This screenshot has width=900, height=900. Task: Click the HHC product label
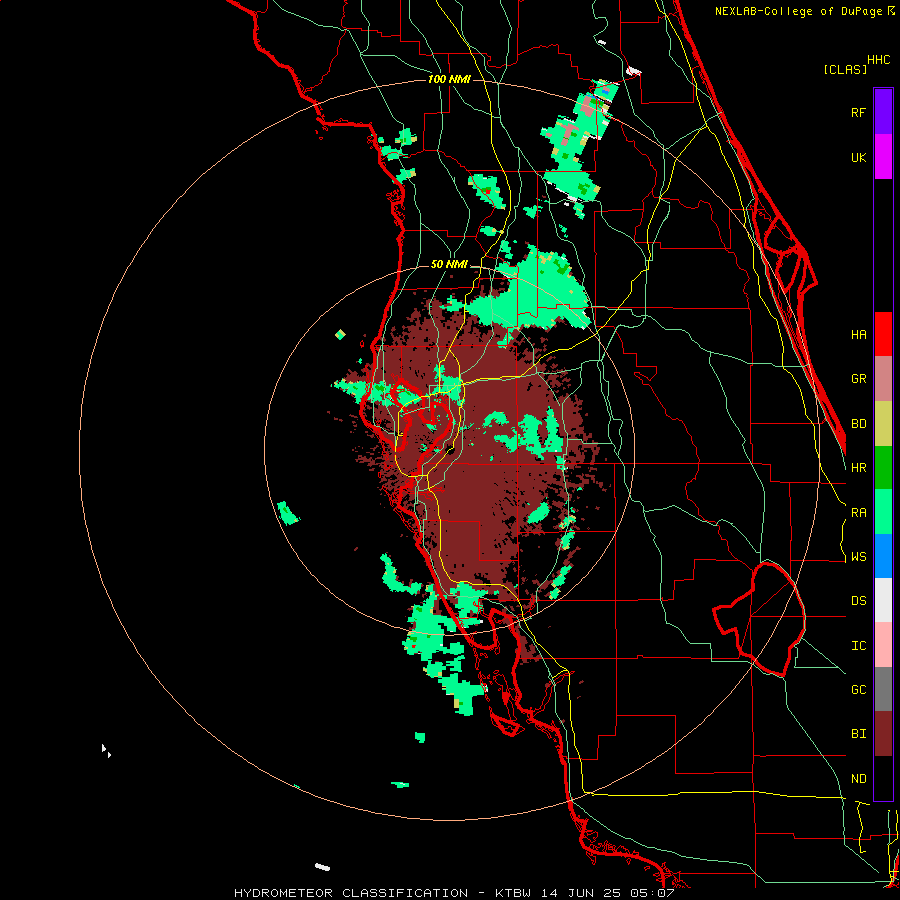[x=878, y=60]
